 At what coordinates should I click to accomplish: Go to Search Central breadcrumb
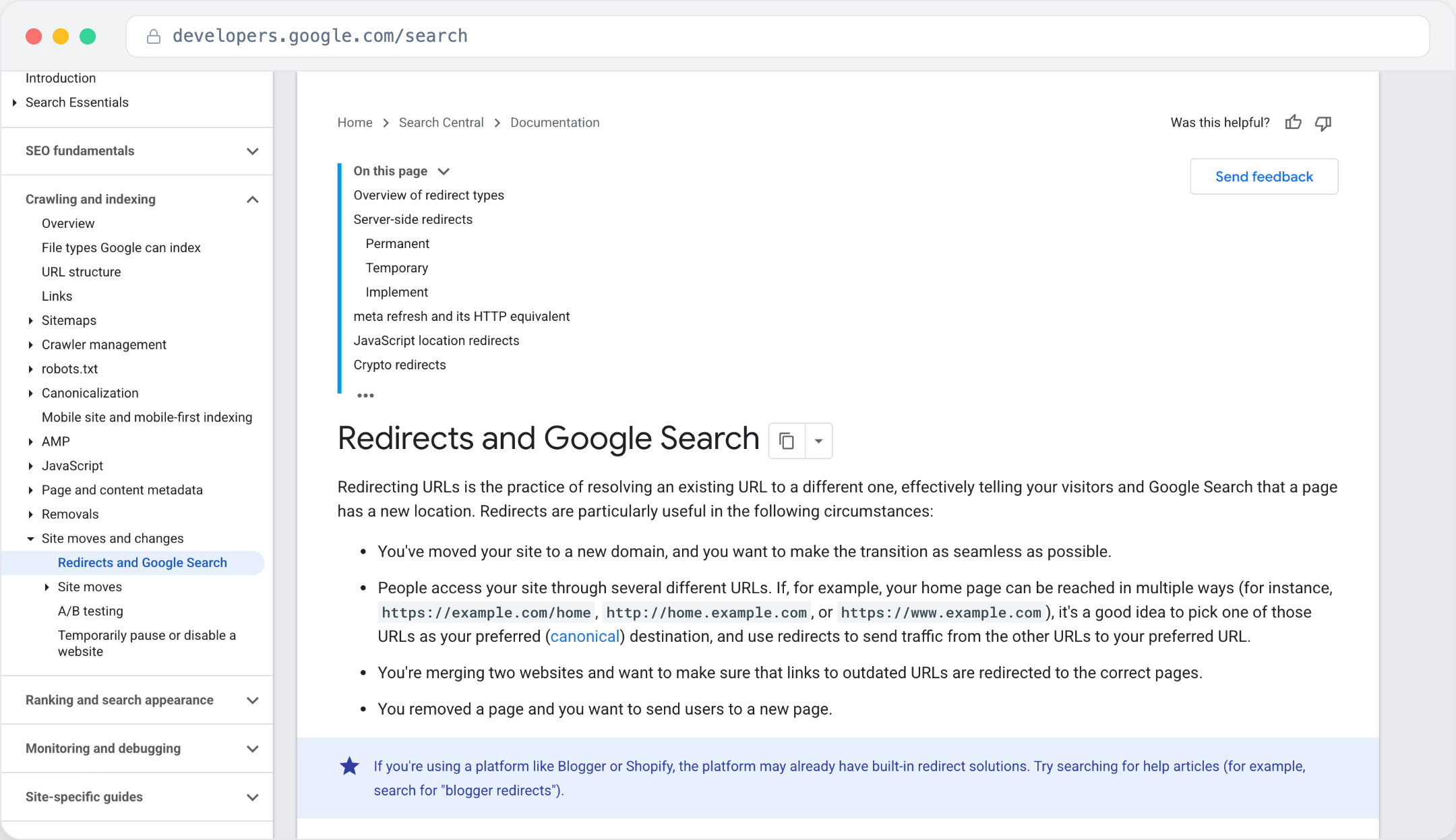click(x=442, y=123)
